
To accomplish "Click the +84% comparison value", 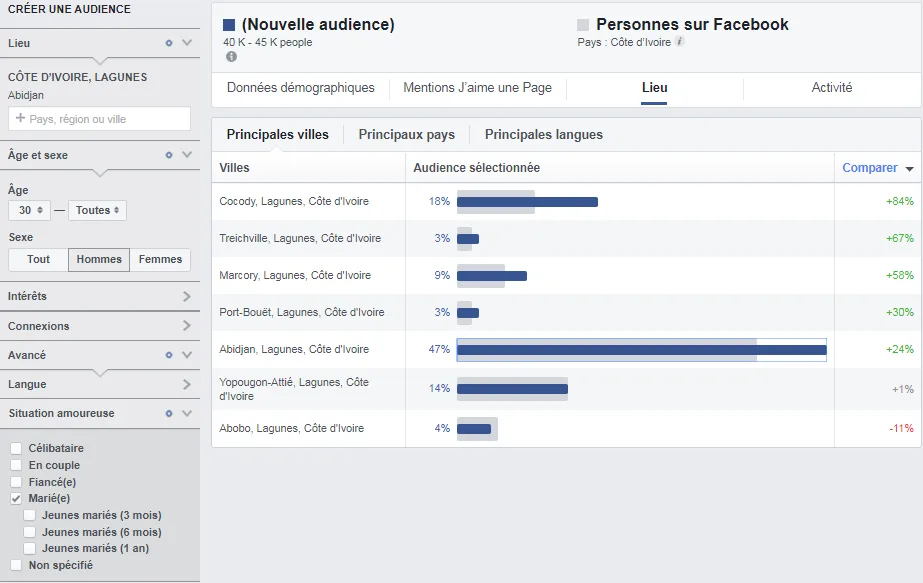I will pos(899,201).
